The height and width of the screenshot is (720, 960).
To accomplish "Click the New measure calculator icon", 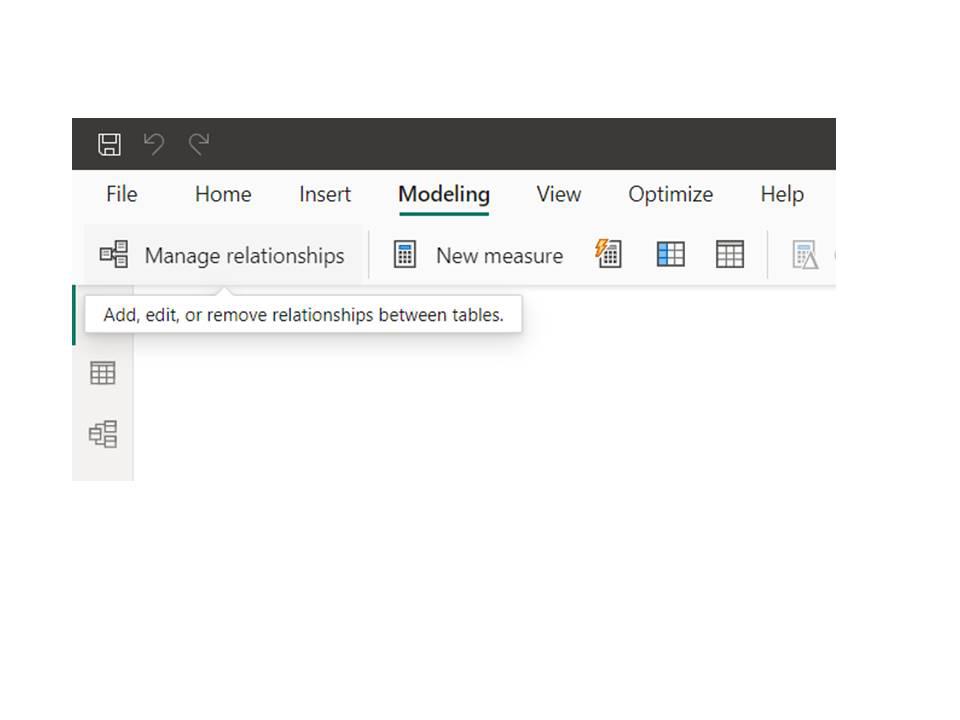I will [x=405, y=254].
